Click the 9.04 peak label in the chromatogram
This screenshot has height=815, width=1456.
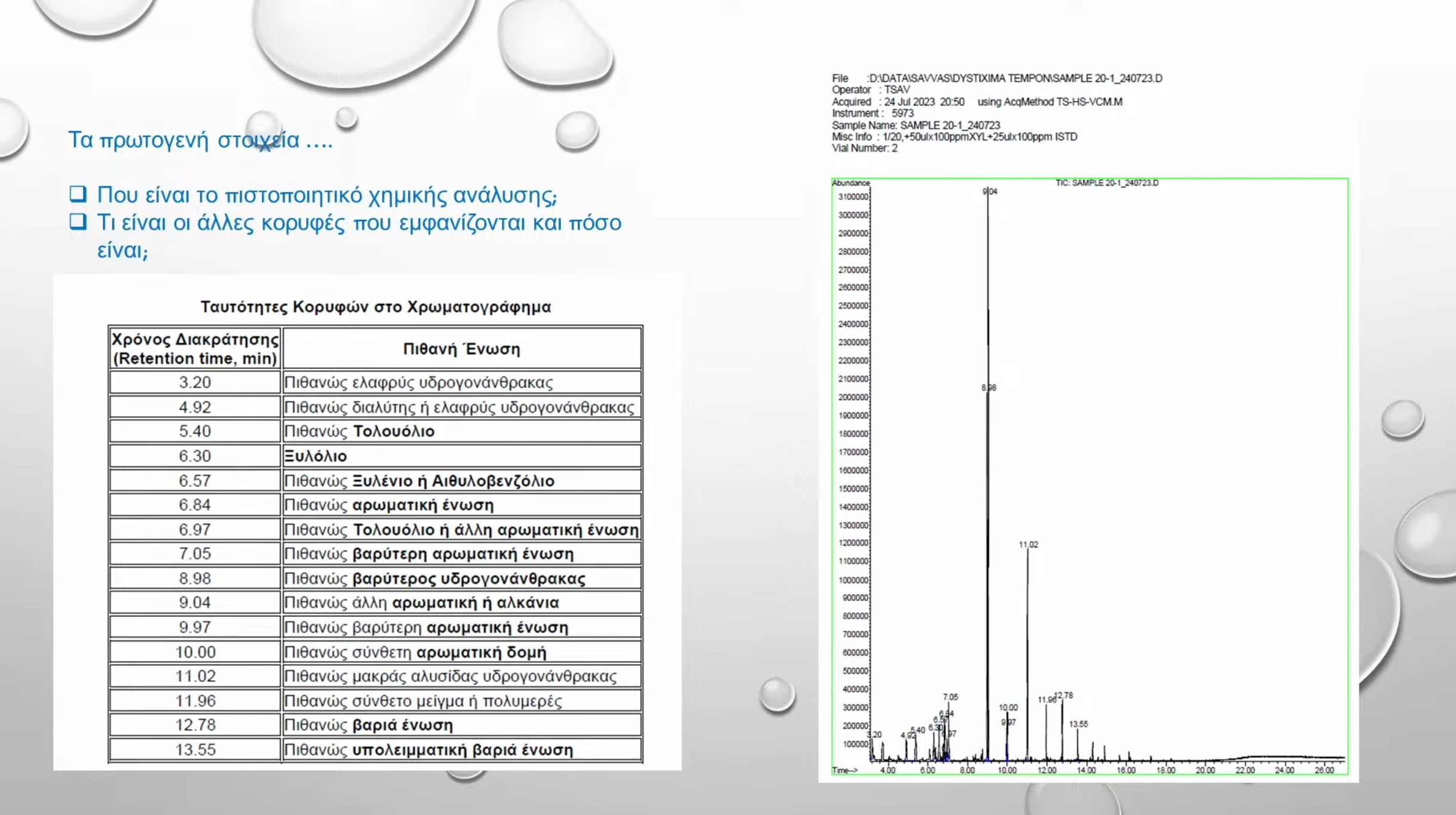tap(990, 192)
